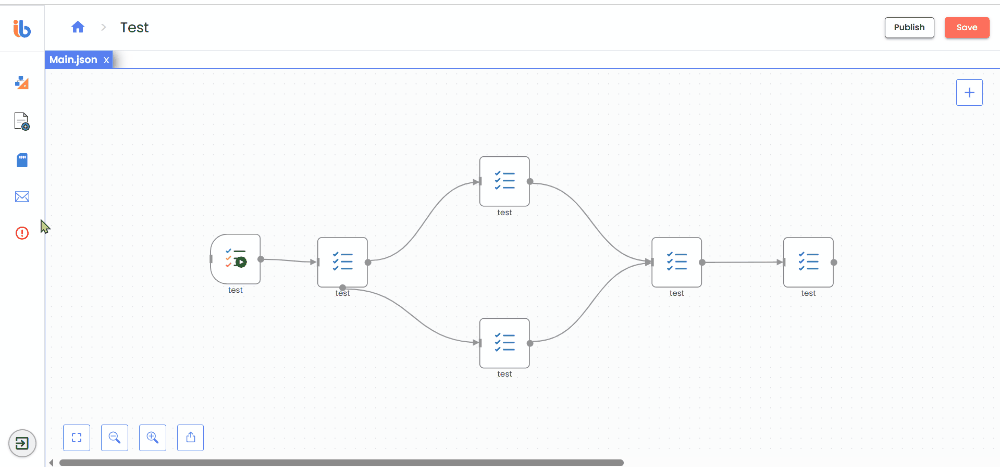The width and height of the screenshot is (1000, 467).
Task: Click the ib logo in sidebar
Action: point(22,29)
